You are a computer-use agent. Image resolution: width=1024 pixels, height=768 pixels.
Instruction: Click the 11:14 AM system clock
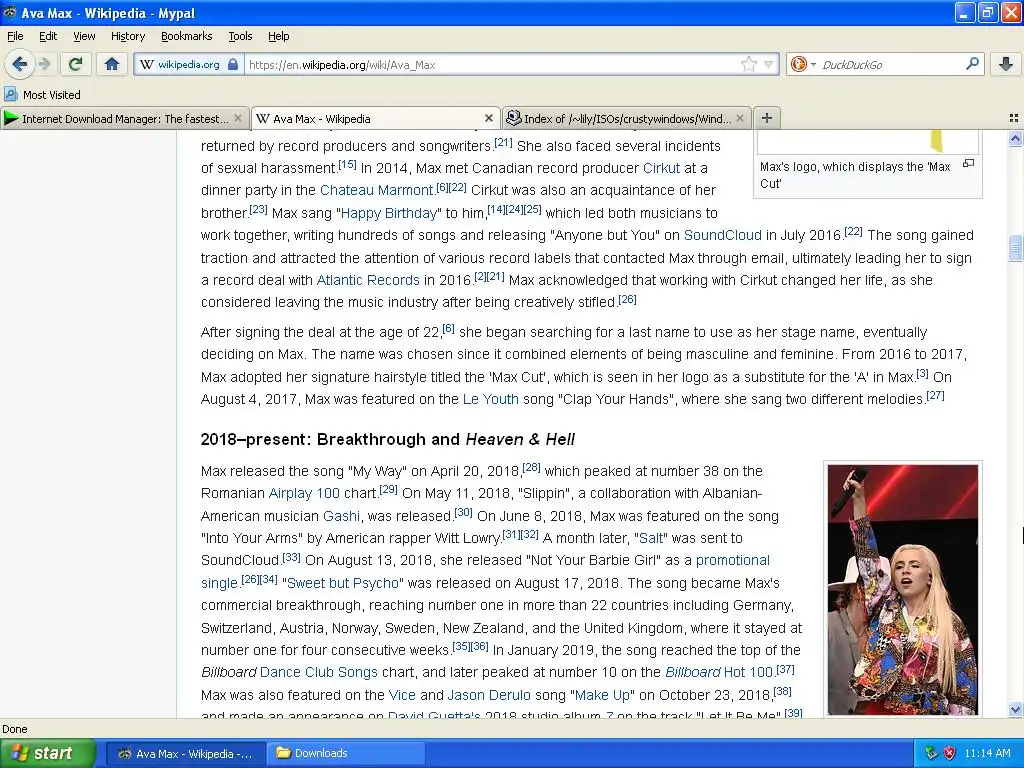coord(987,753)
